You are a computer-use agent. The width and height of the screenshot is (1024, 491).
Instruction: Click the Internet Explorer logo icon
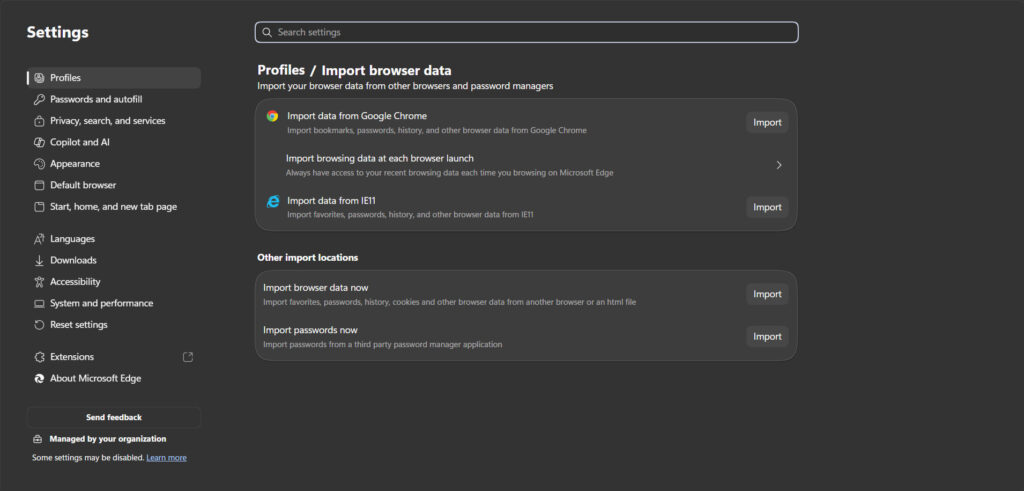(x=272, y=201)
